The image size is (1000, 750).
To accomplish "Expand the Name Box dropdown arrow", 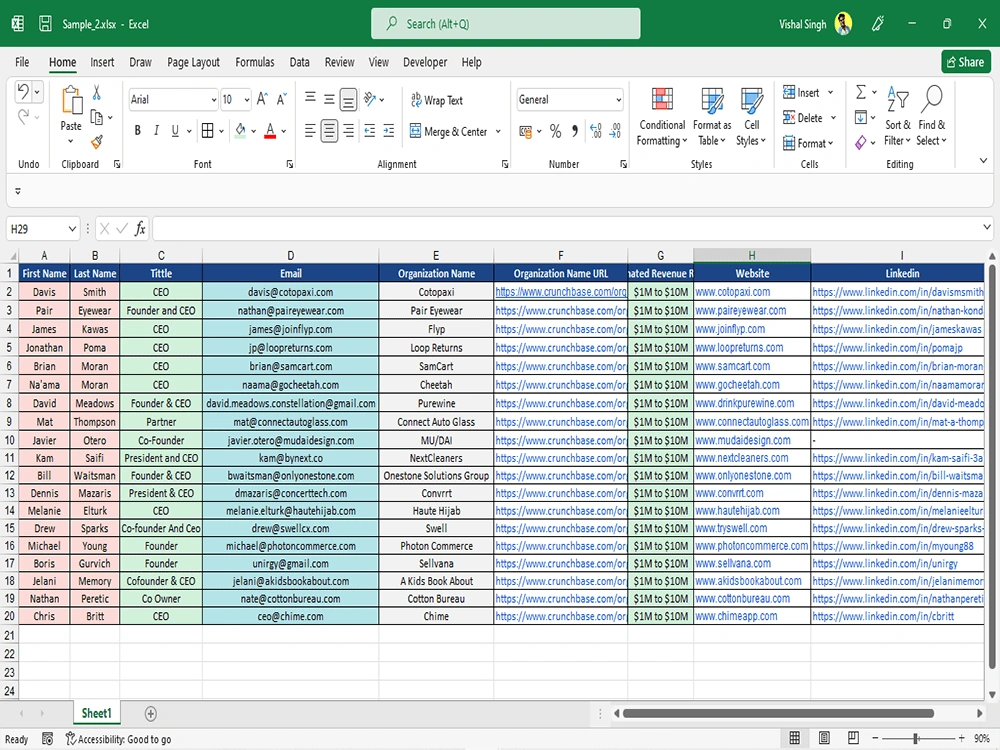I will [72, 228].
